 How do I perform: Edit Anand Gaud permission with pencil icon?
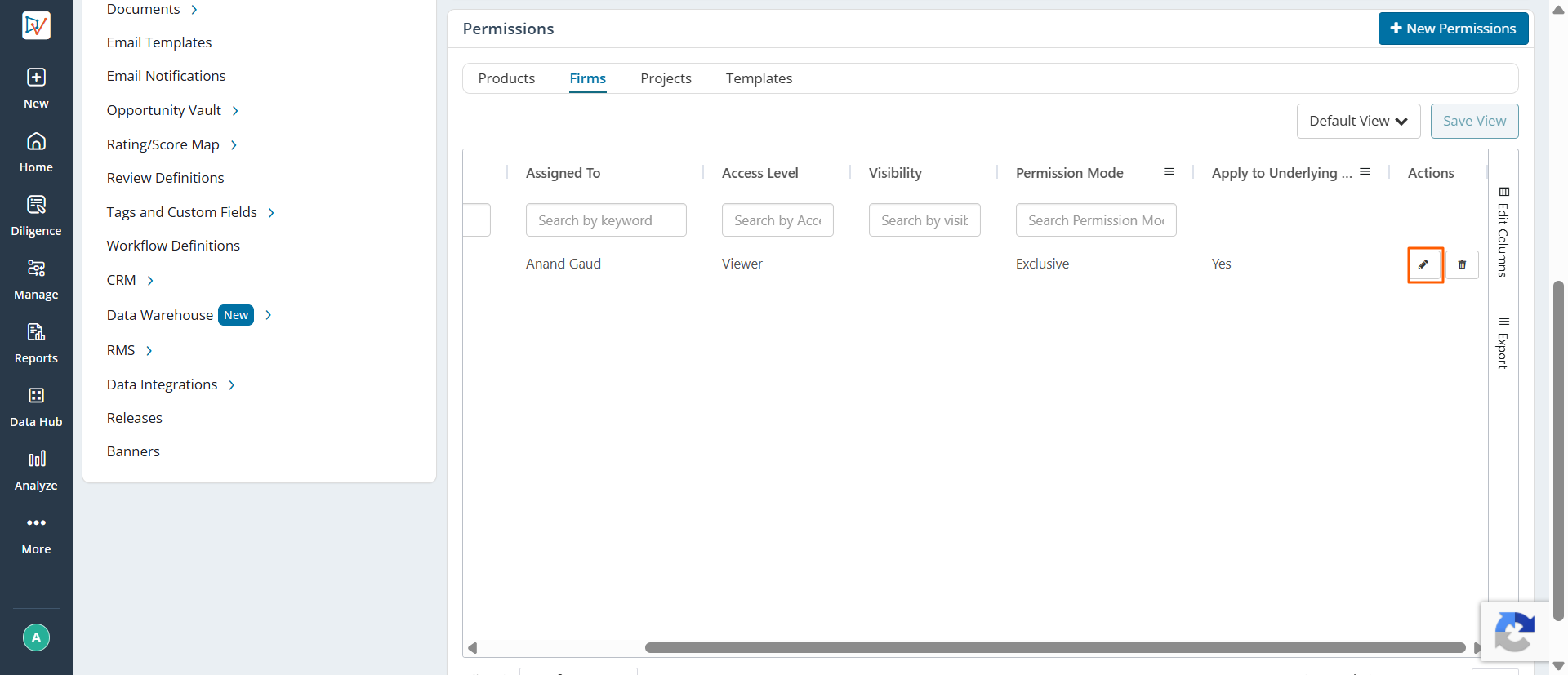click(x=1423, y=264)
